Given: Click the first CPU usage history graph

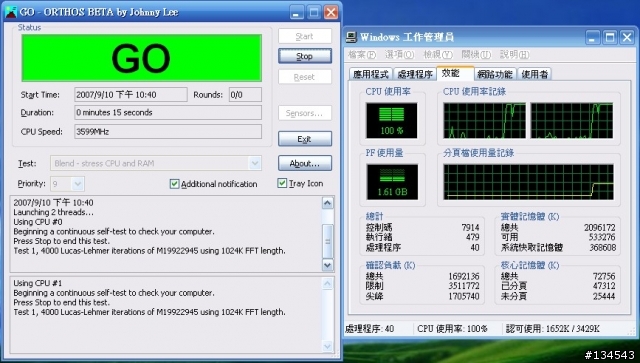Looking at the screenshot, I should click(484, 120).
